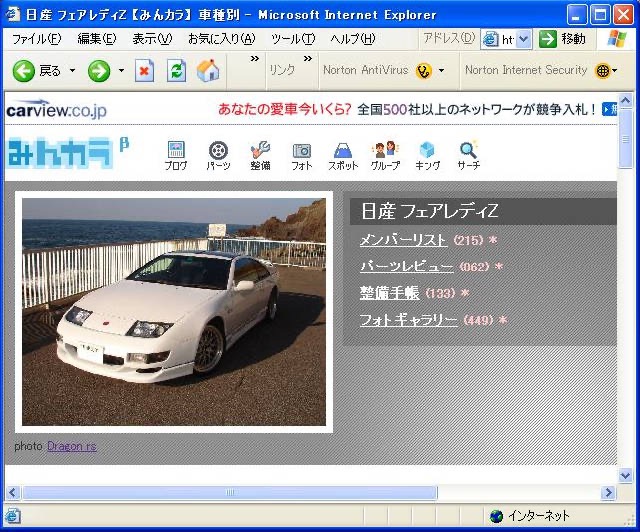Open the ブログ blog icon
This screenshot has height=532, width=640.
[176, 155]
